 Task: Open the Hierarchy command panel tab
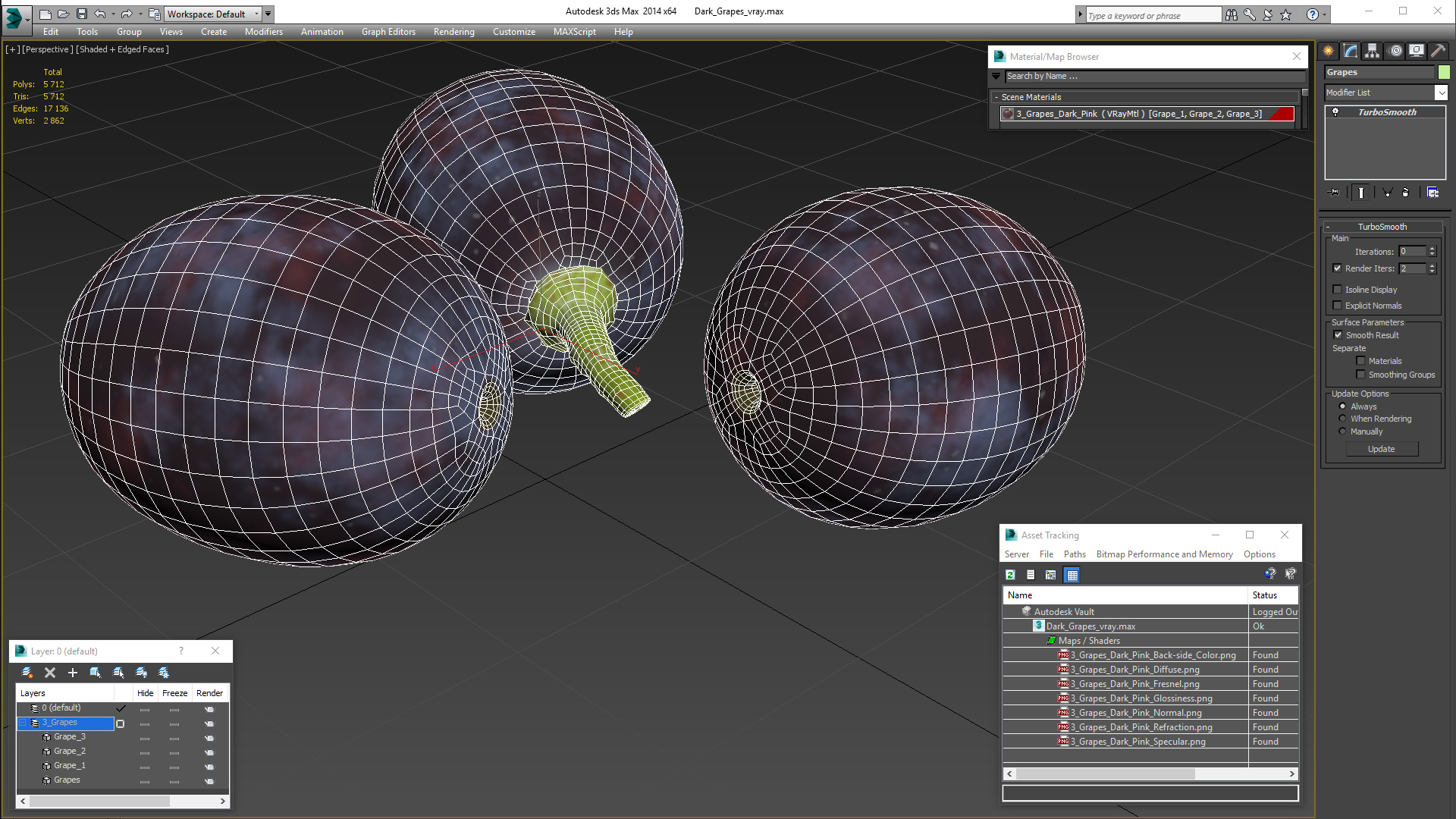1373,51
